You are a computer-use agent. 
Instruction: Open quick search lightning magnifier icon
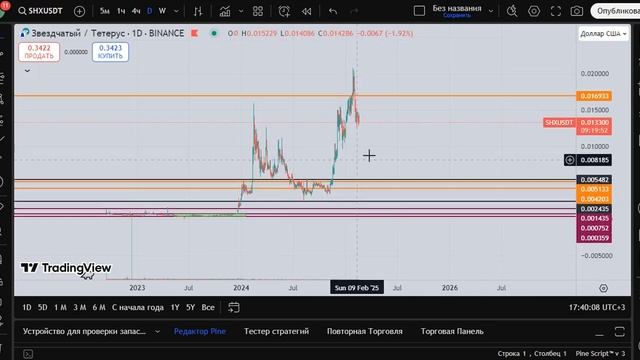(512, 11)
